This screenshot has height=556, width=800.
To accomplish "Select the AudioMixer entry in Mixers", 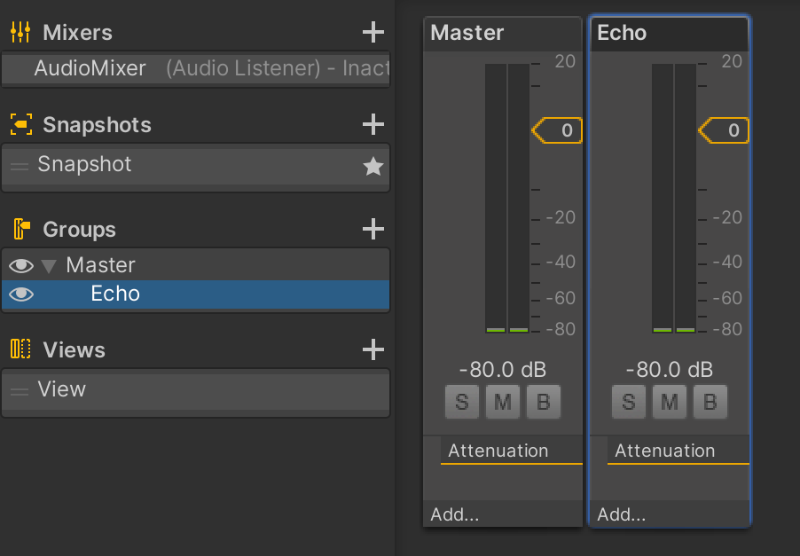I will 90,69.
